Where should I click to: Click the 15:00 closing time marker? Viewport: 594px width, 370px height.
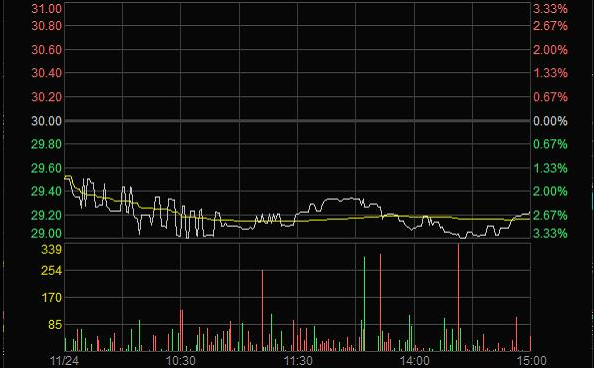[532, 360]
